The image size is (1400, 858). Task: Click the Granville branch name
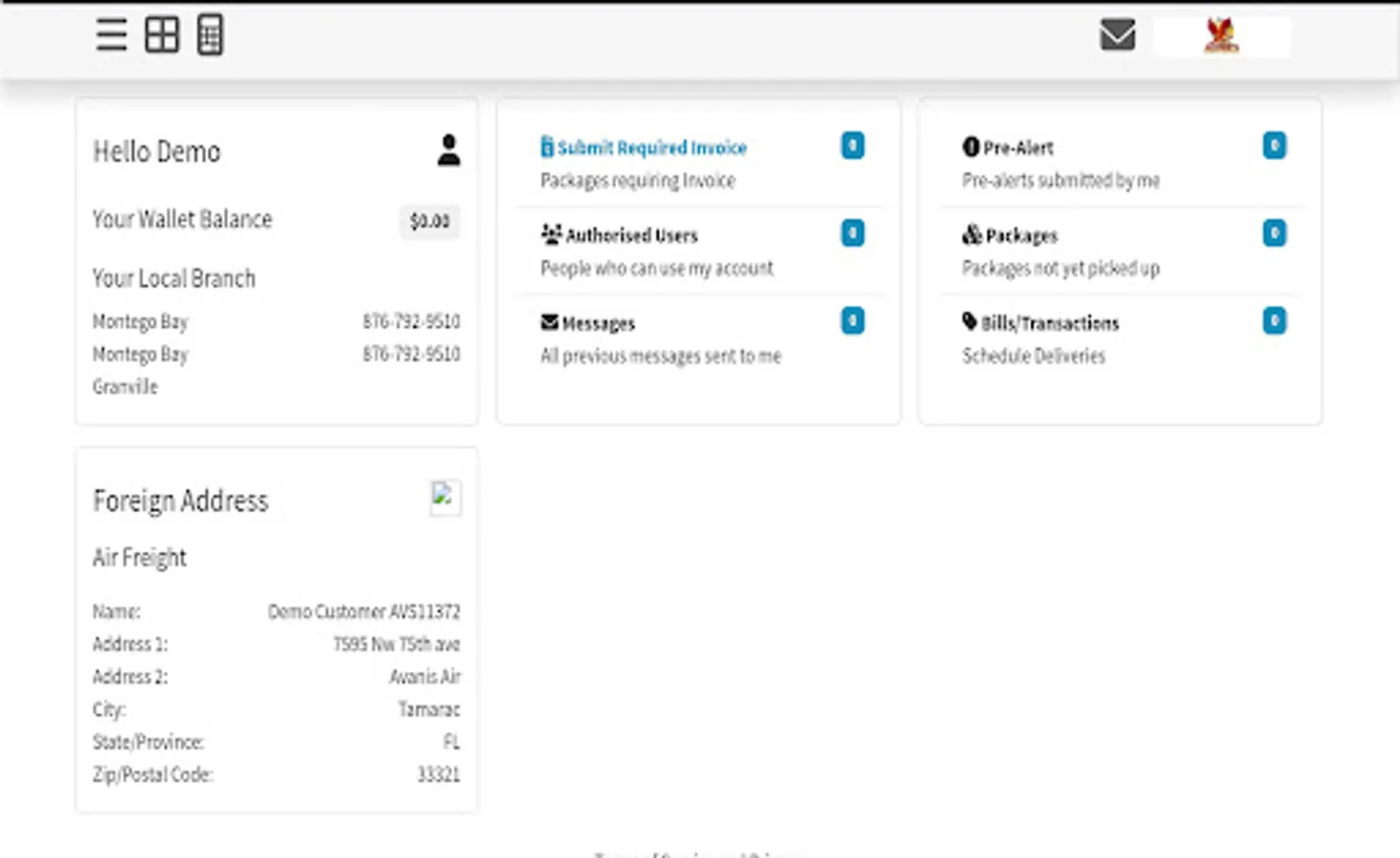click(125, 386)
